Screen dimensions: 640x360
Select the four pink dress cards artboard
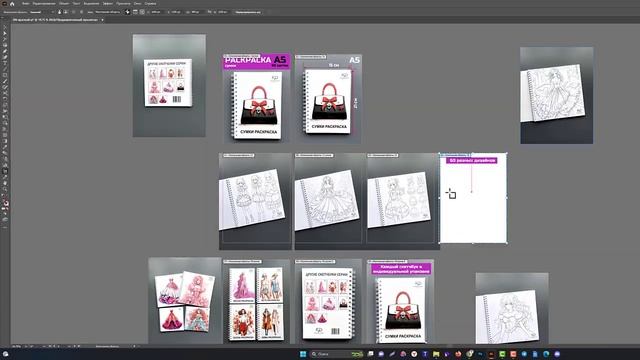185,300
